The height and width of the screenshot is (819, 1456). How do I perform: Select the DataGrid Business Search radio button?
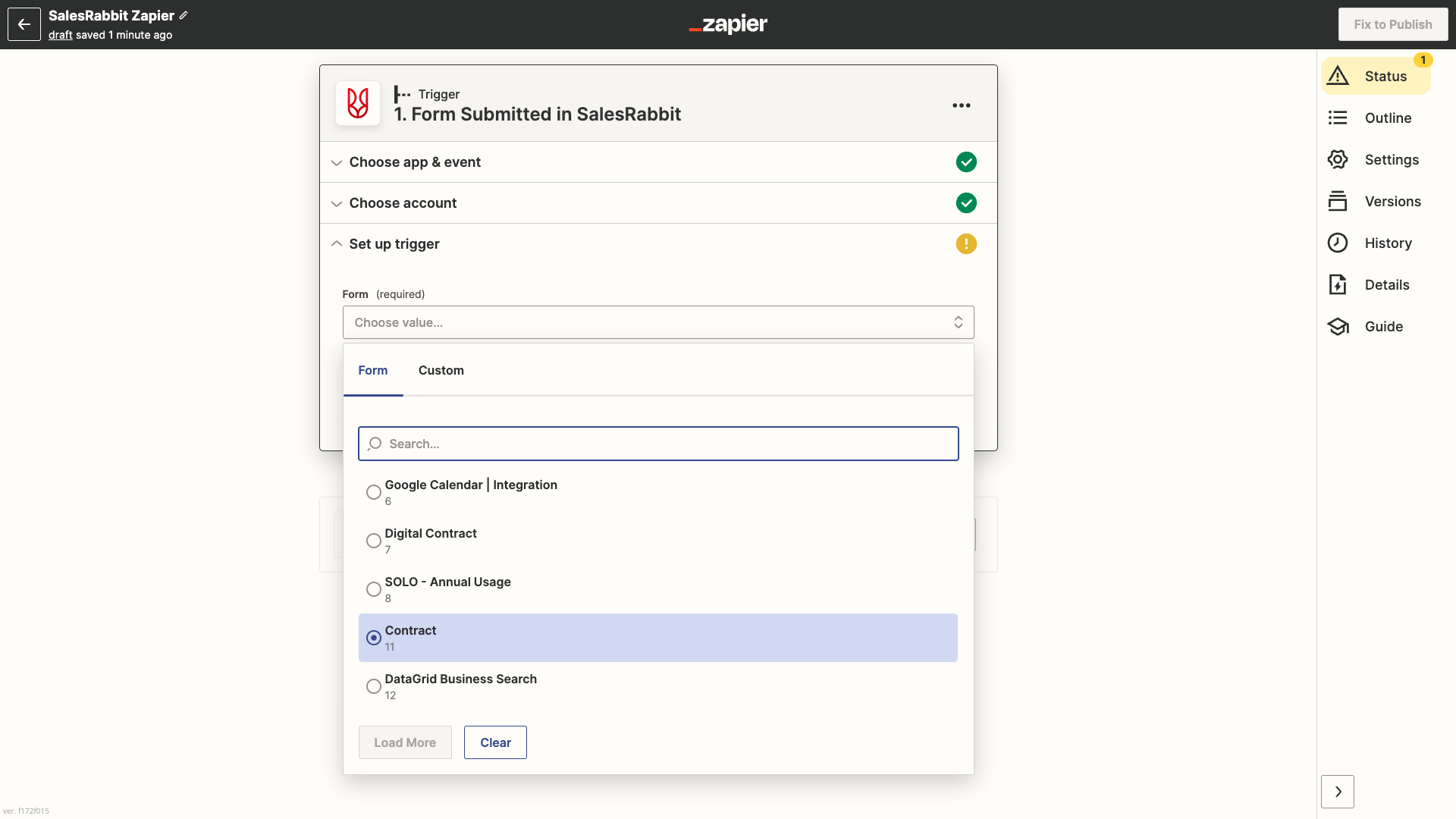pos(374,686)
